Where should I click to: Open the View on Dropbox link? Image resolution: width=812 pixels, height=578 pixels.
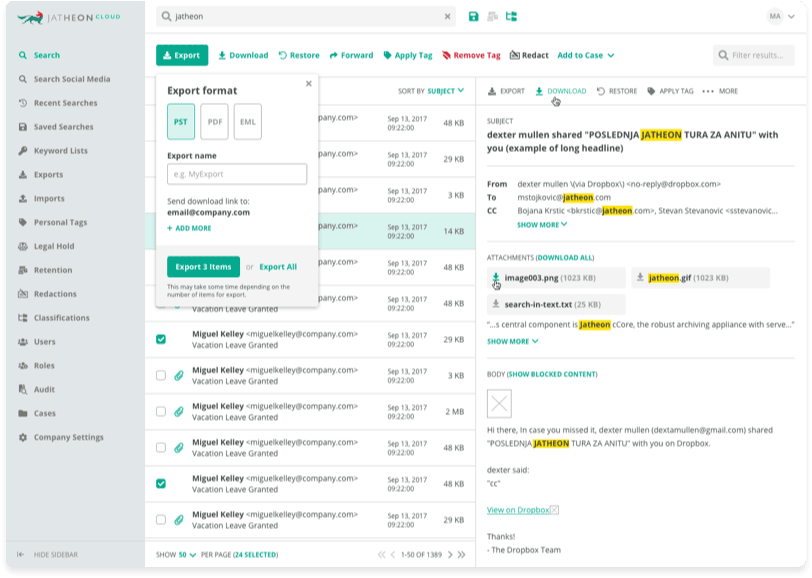[518, 510]
